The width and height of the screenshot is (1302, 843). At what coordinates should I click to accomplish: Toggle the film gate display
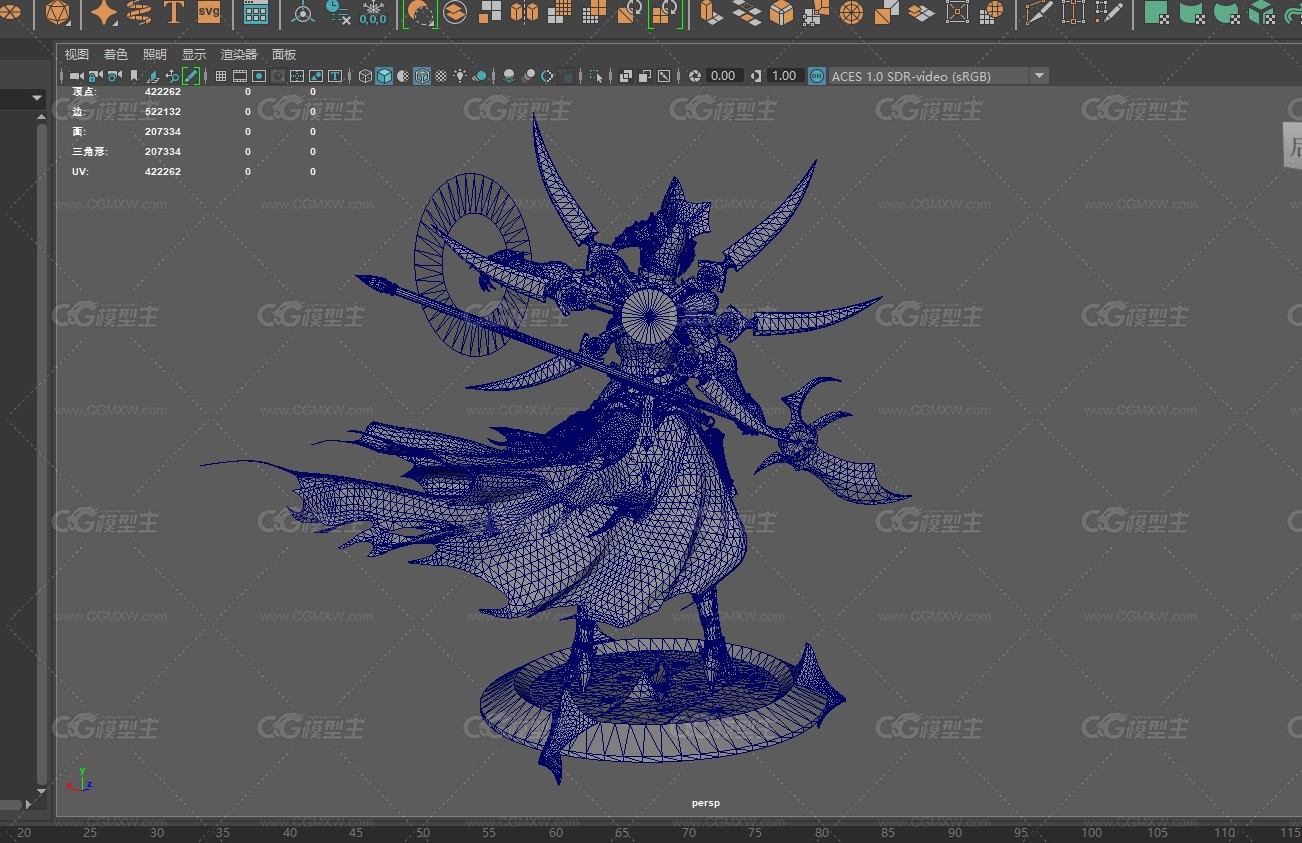click(x=240, y=76)
